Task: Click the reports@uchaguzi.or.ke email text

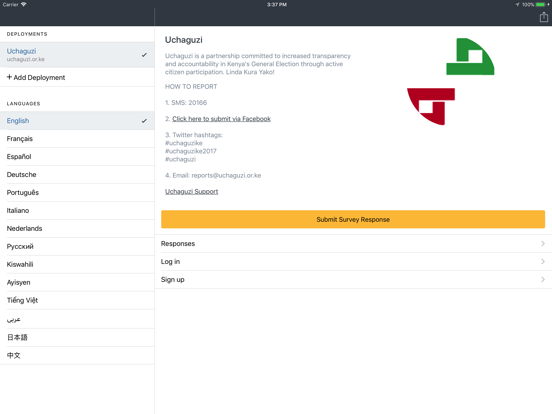Action: pyautogui.click(x=226, y=175)
